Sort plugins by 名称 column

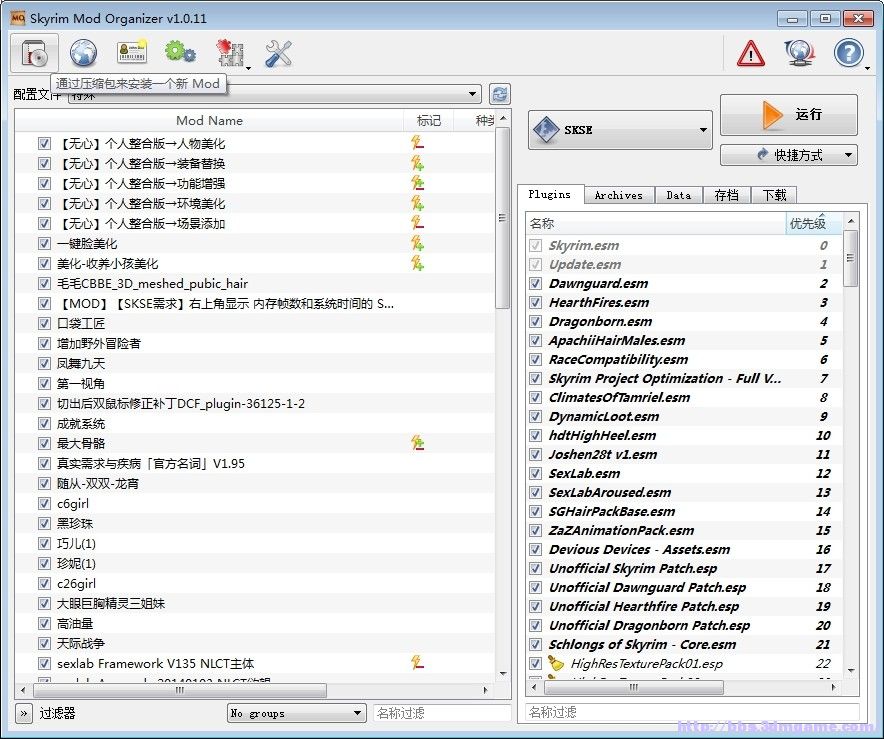pos(656,223)
